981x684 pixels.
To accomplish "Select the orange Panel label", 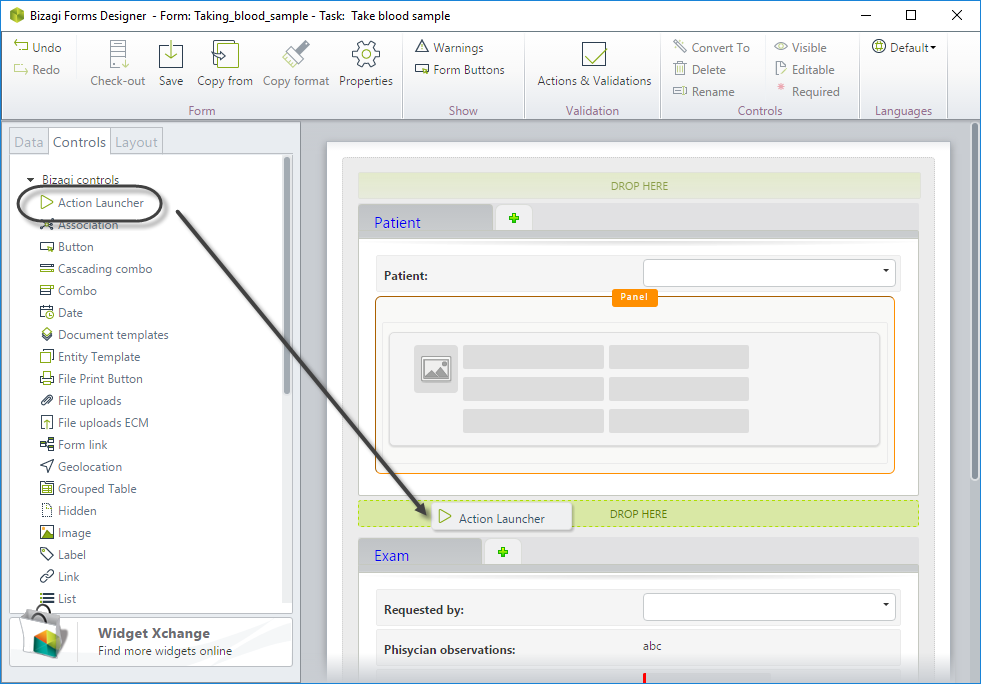I will [x=634, y=297].
